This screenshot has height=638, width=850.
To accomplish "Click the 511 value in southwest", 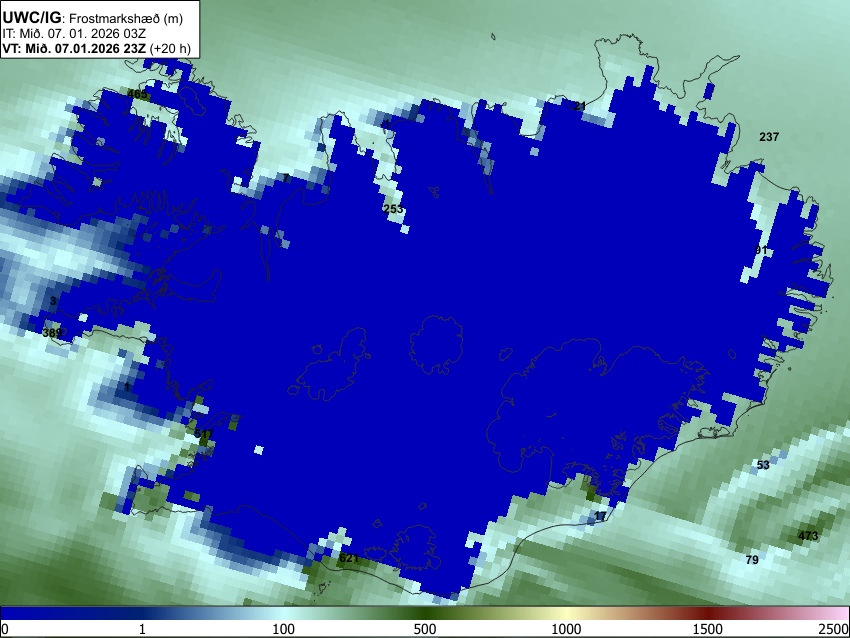I will [203, 434].
